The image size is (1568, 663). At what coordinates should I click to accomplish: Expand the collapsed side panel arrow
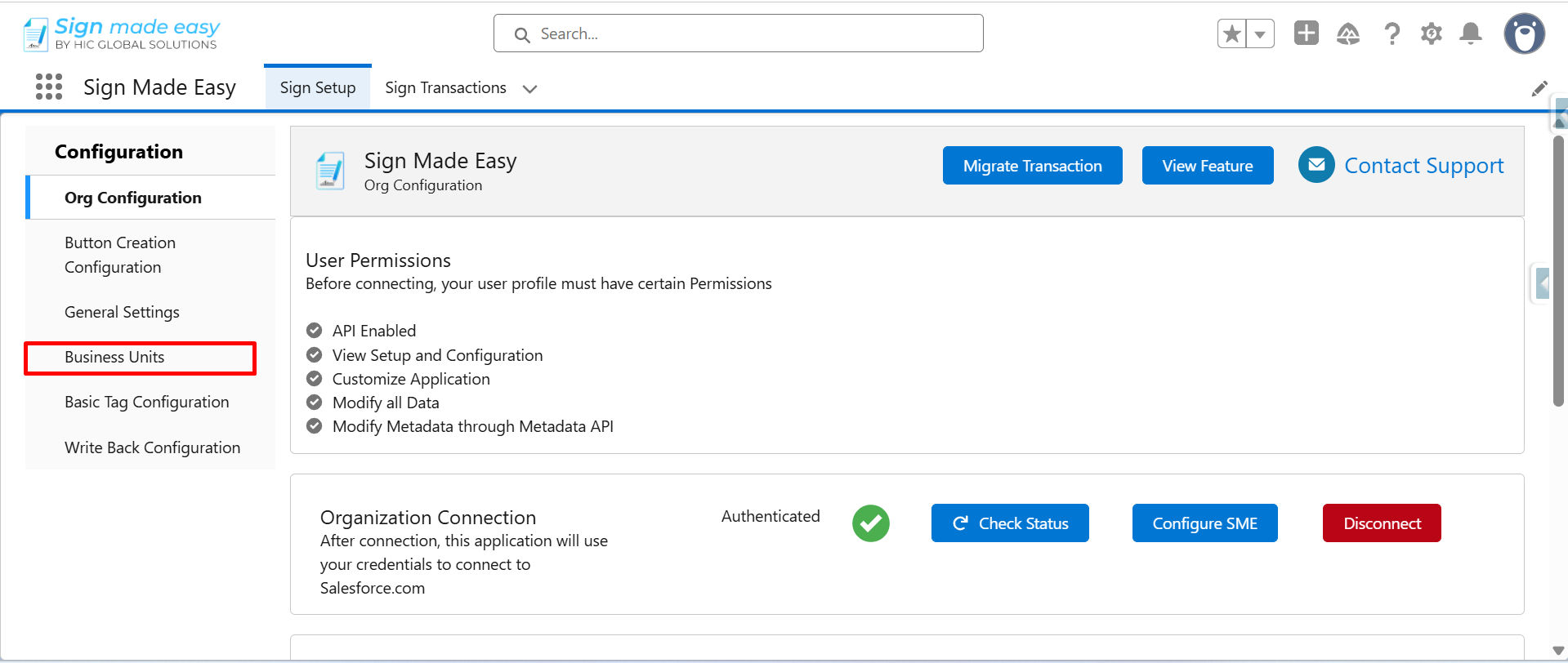pyautogui.click(x=1541, y=284)
